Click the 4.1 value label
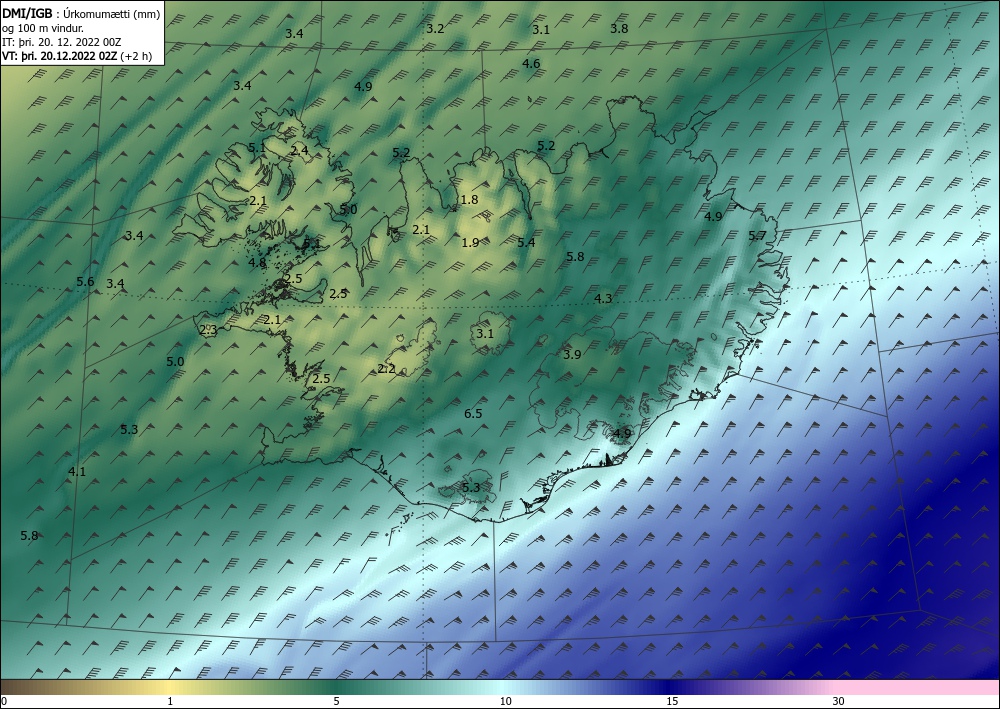1000x709 pixels. click(x=77, y=472)
